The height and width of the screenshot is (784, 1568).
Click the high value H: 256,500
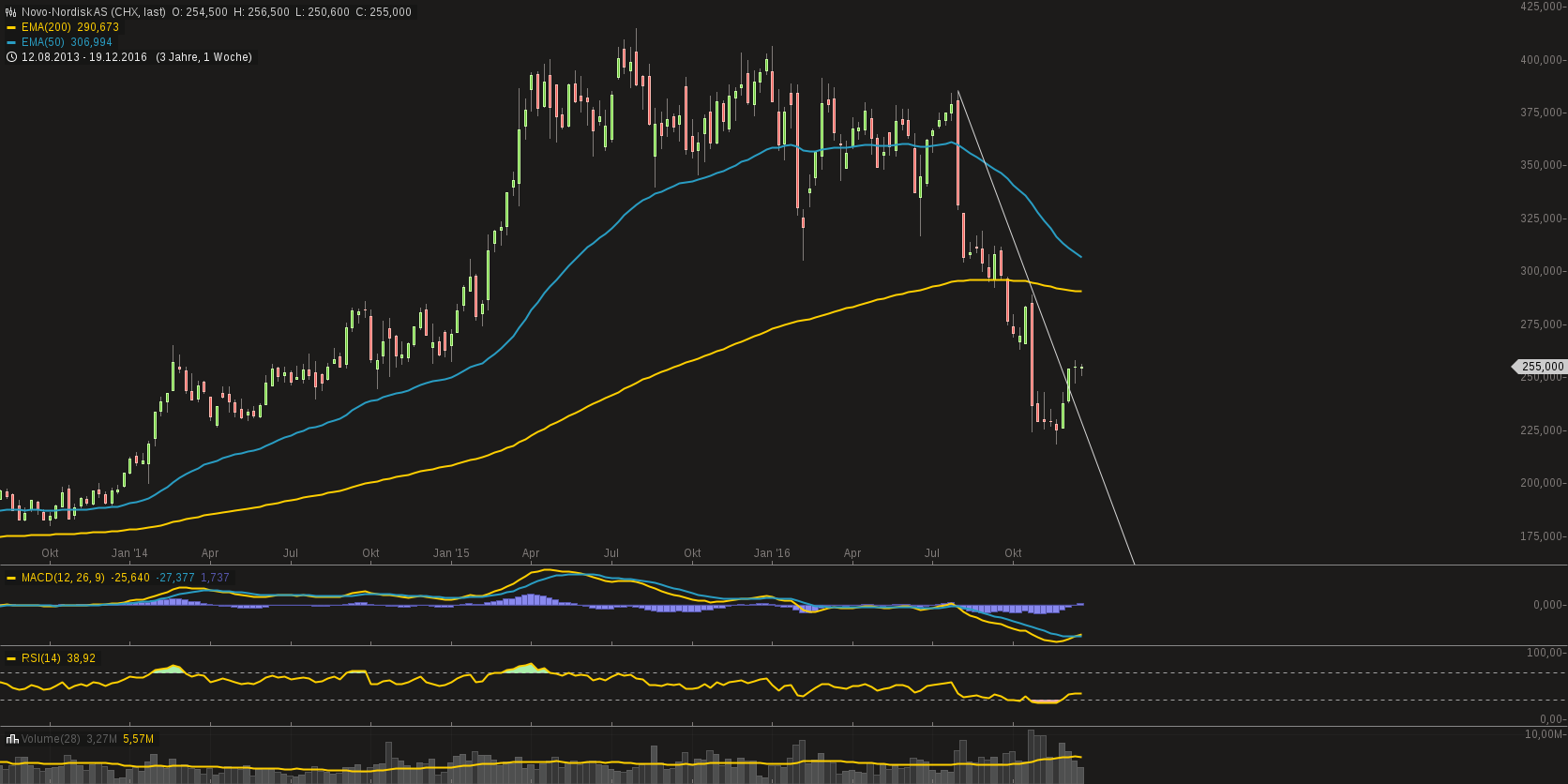pos(262,12)
